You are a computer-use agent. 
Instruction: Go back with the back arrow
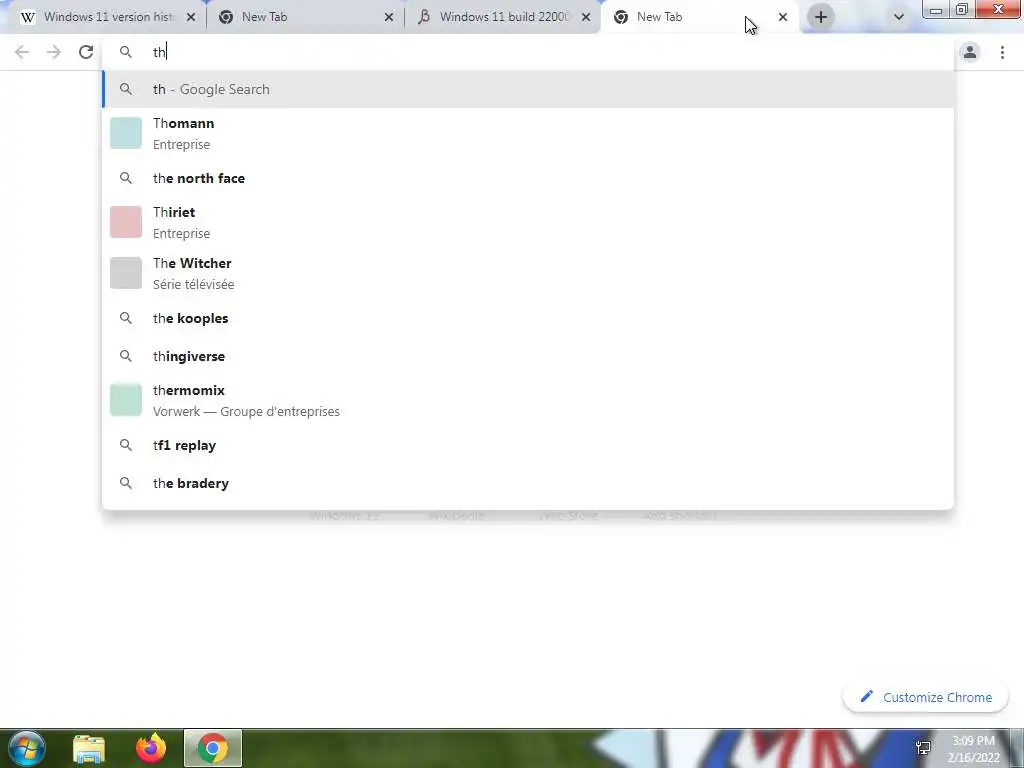point(22,52)
